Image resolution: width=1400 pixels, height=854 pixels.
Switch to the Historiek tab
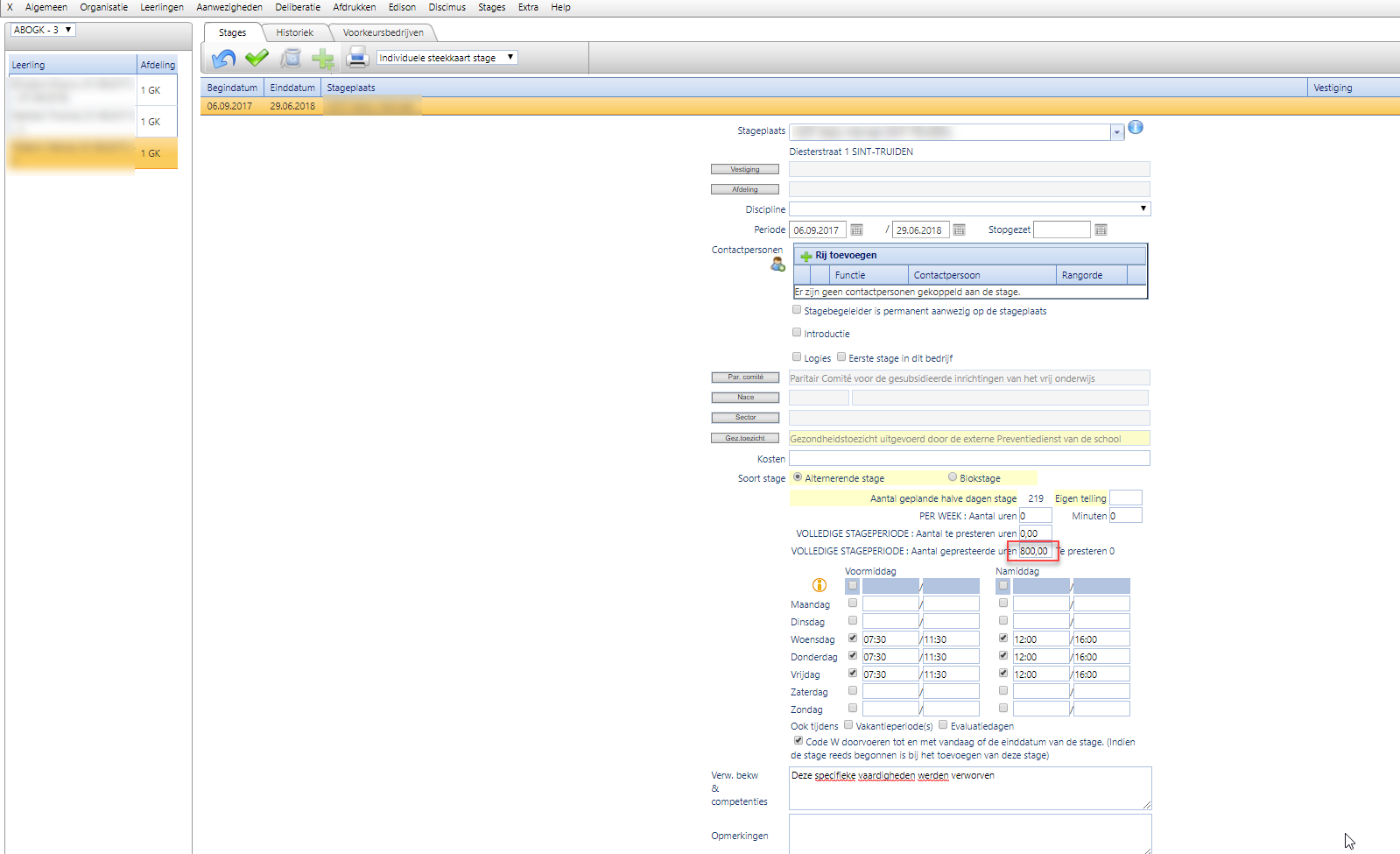coord(294,32)
